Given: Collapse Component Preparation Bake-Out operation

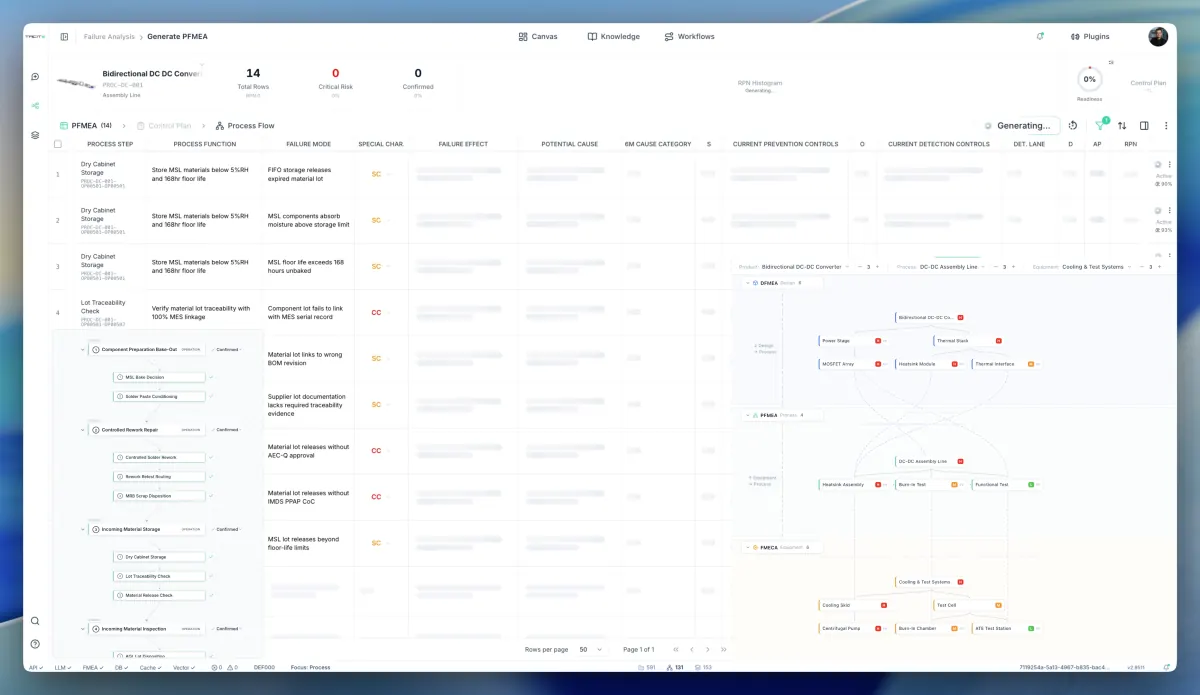Looking at the screenshot, I should point(83,350).
